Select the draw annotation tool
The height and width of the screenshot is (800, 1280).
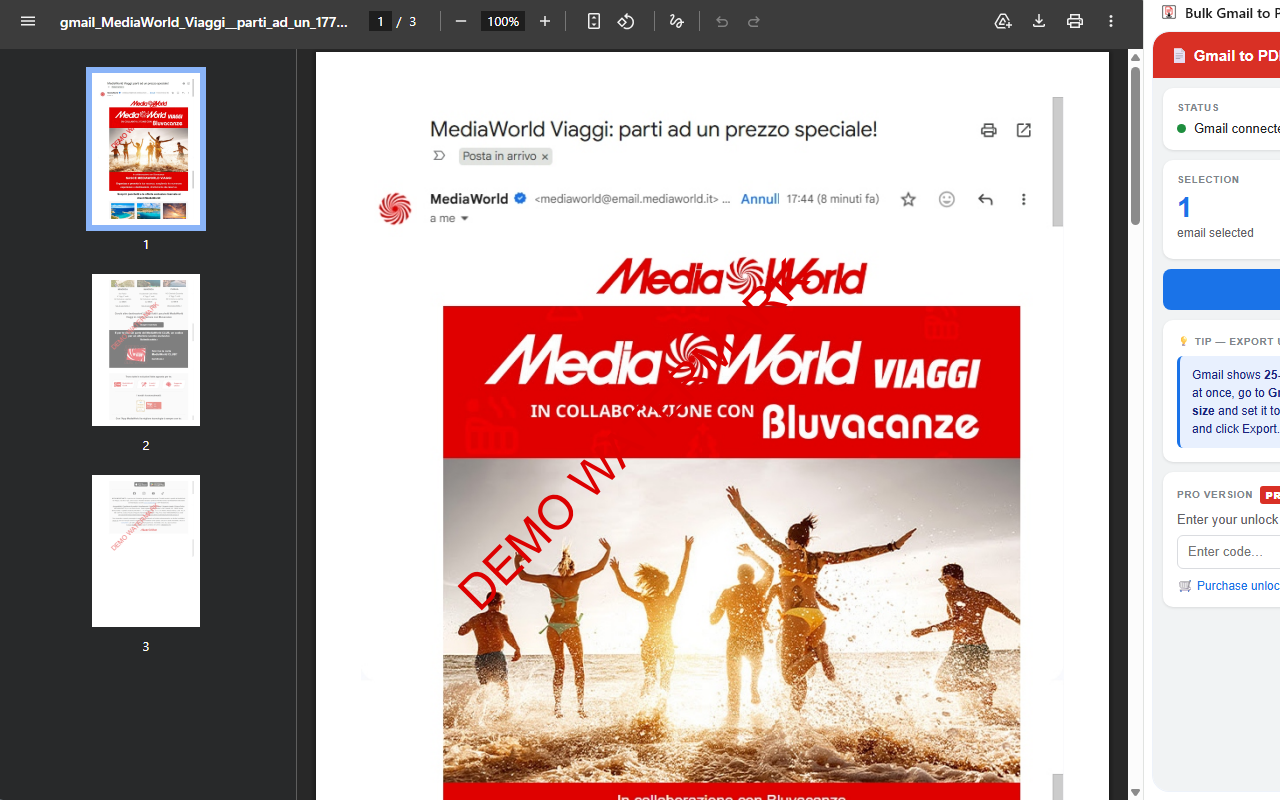tap(677, 21)
